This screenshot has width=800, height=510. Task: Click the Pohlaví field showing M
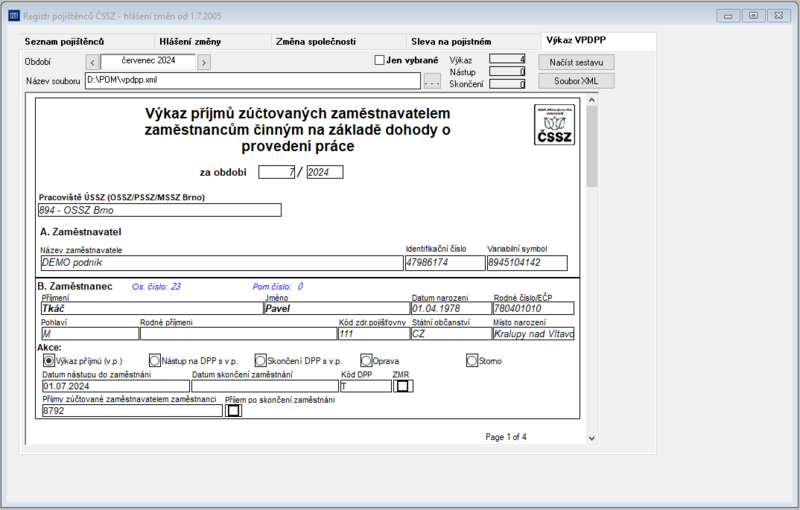coord(90,334)
